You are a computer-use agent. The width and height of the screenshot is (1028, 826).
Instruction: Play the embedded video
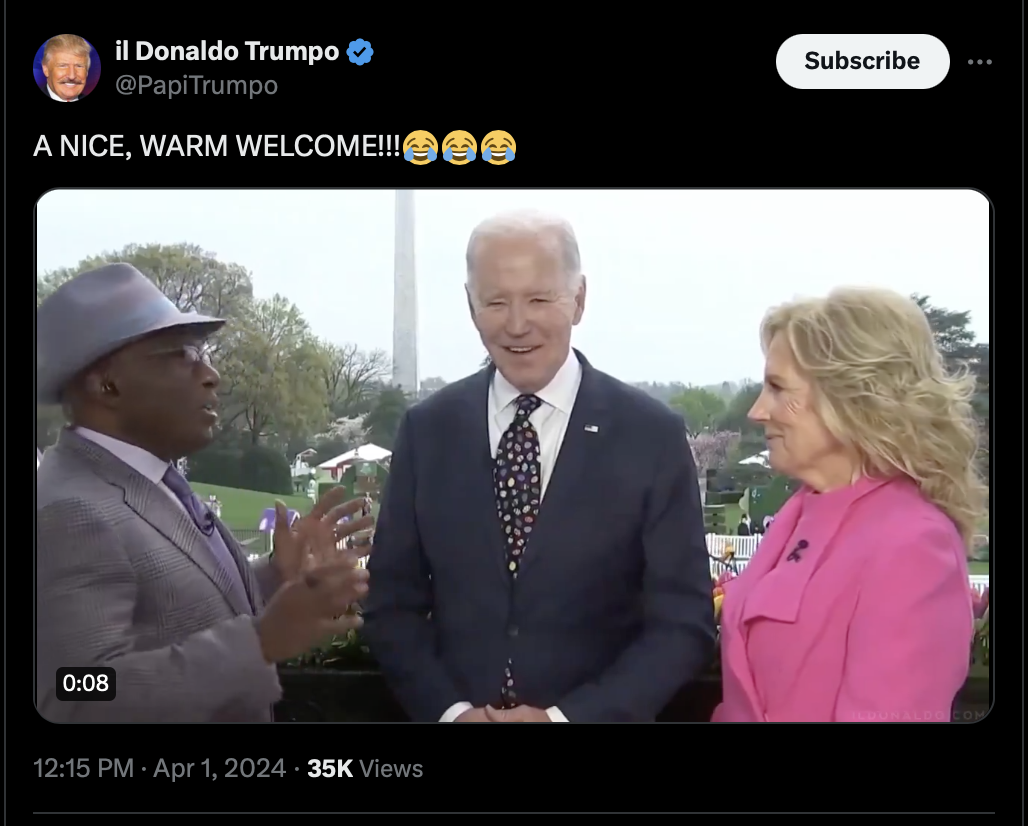pyautogui.click(x=513, y=456)
